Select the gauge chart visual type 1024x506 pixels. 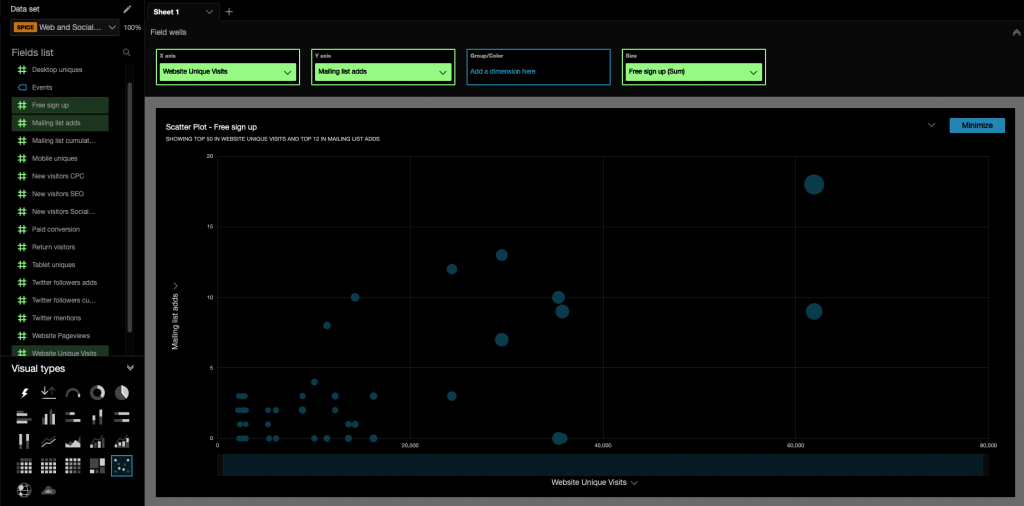(x=73, y=393)
